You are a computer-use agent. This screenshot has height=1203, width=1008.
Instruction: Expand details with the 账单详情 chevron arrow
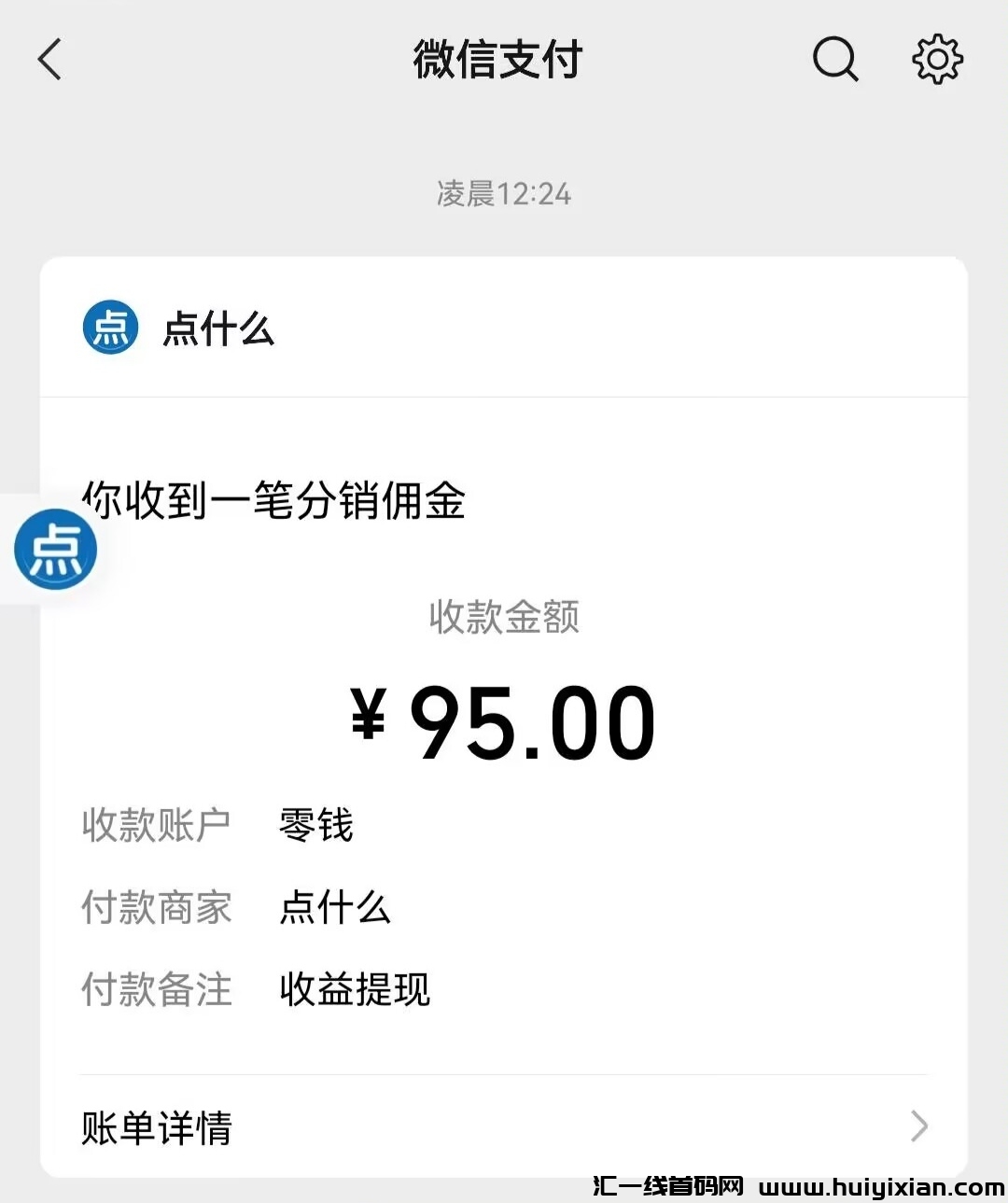point(919,1126)
